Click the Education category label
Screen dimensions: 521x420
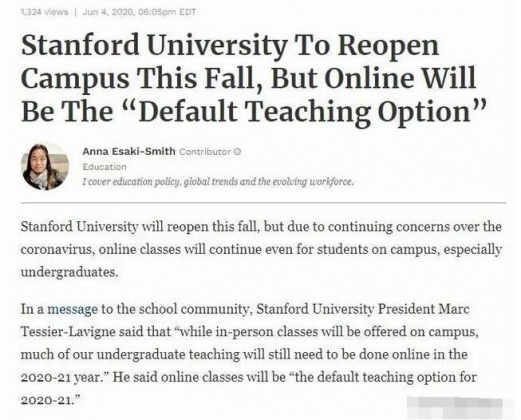click(104, 167)
